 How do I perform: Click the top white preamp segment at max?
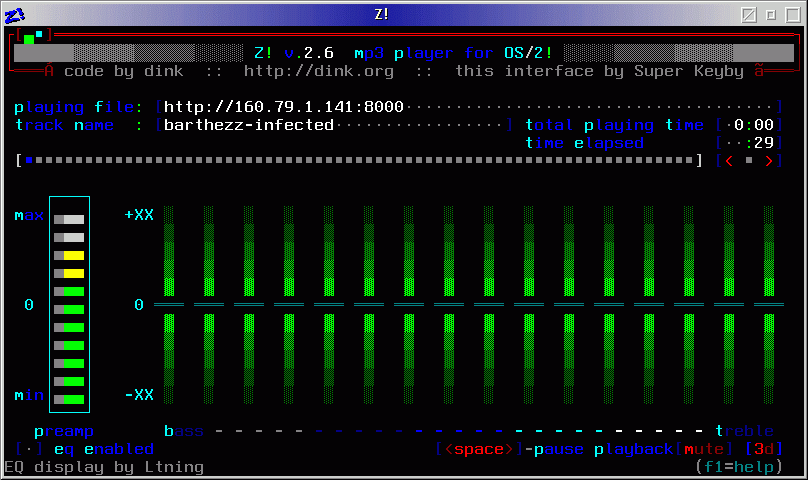(x=69, y=220)
